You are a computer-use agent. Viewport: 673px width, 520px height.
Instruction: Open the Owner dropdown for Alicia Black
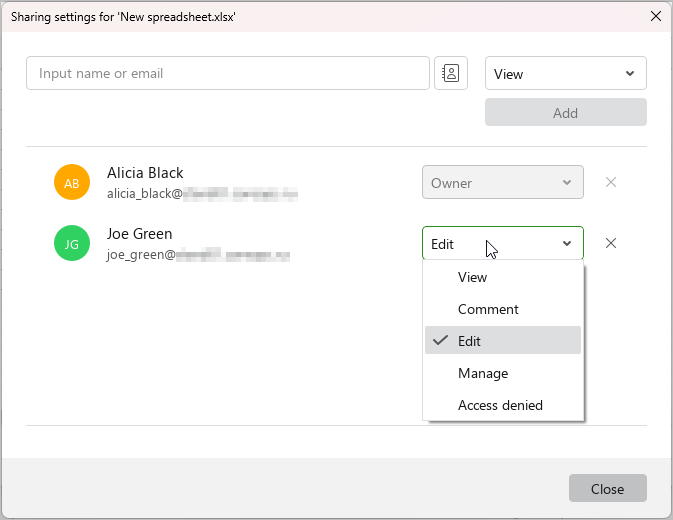503,182
